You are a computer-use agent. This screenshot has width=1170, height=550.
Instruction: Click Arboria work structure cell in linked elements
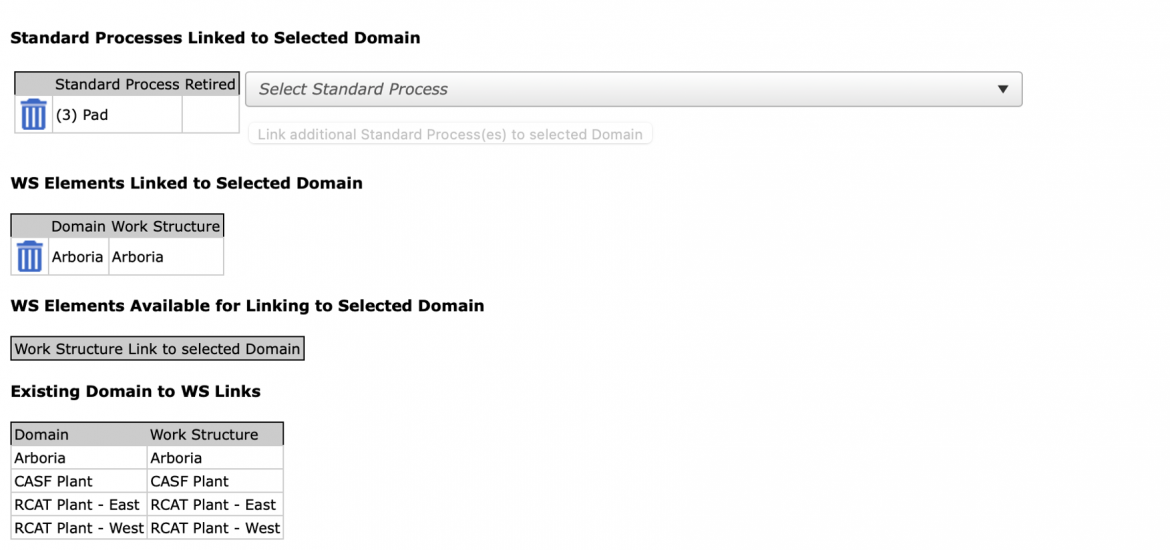[x=166, y=257]
